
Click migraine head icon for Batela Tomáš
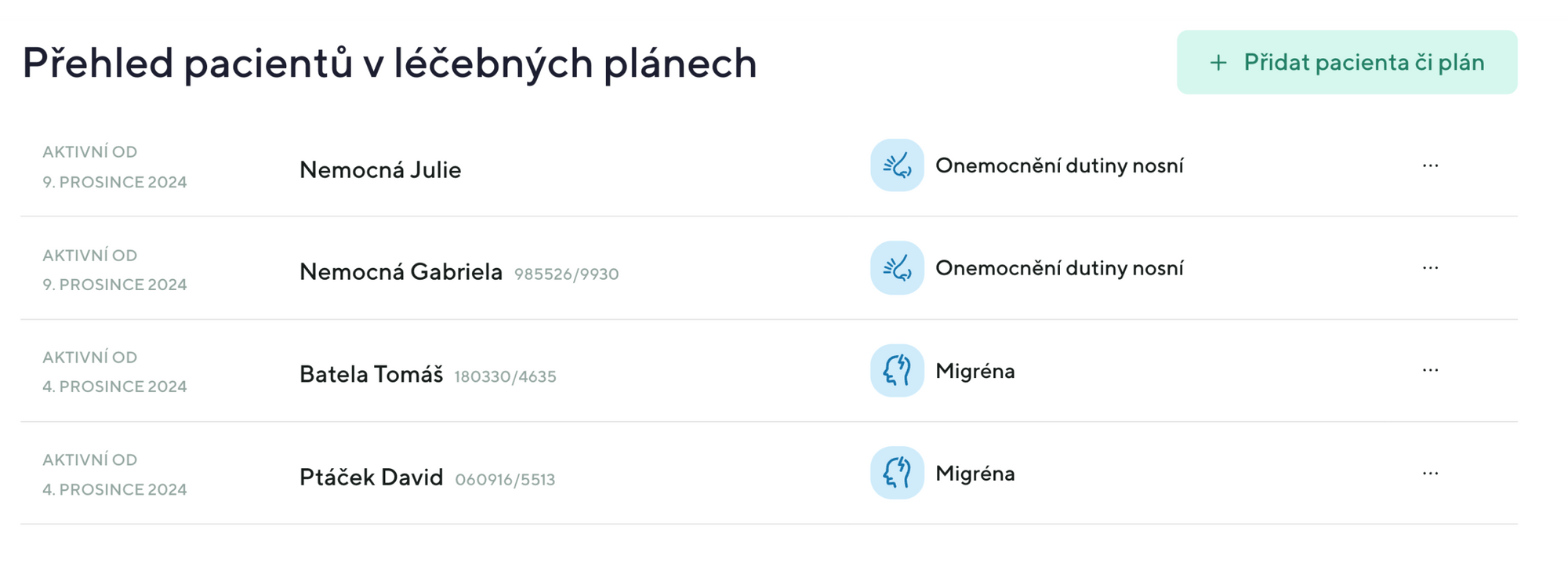point(897,370)
